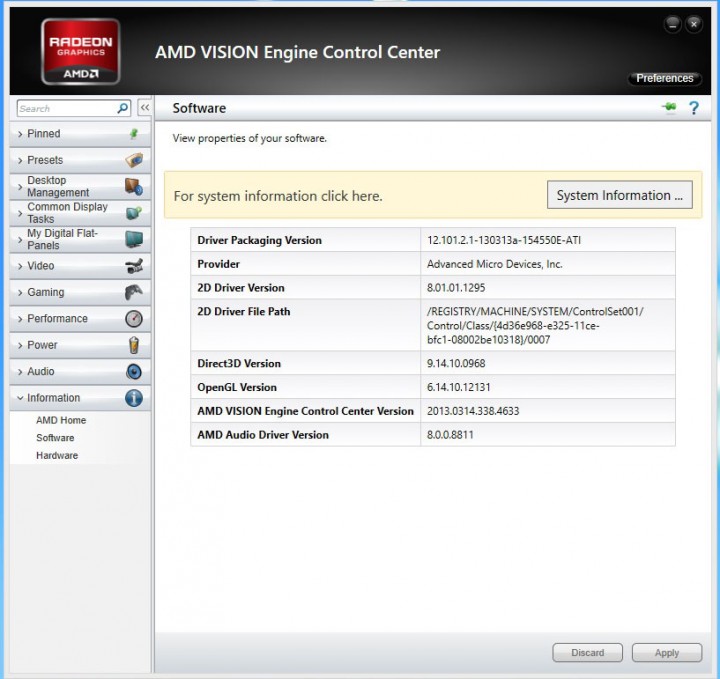Click the Driver Packaging Version label
720x679 pixels.
[259, 240]
